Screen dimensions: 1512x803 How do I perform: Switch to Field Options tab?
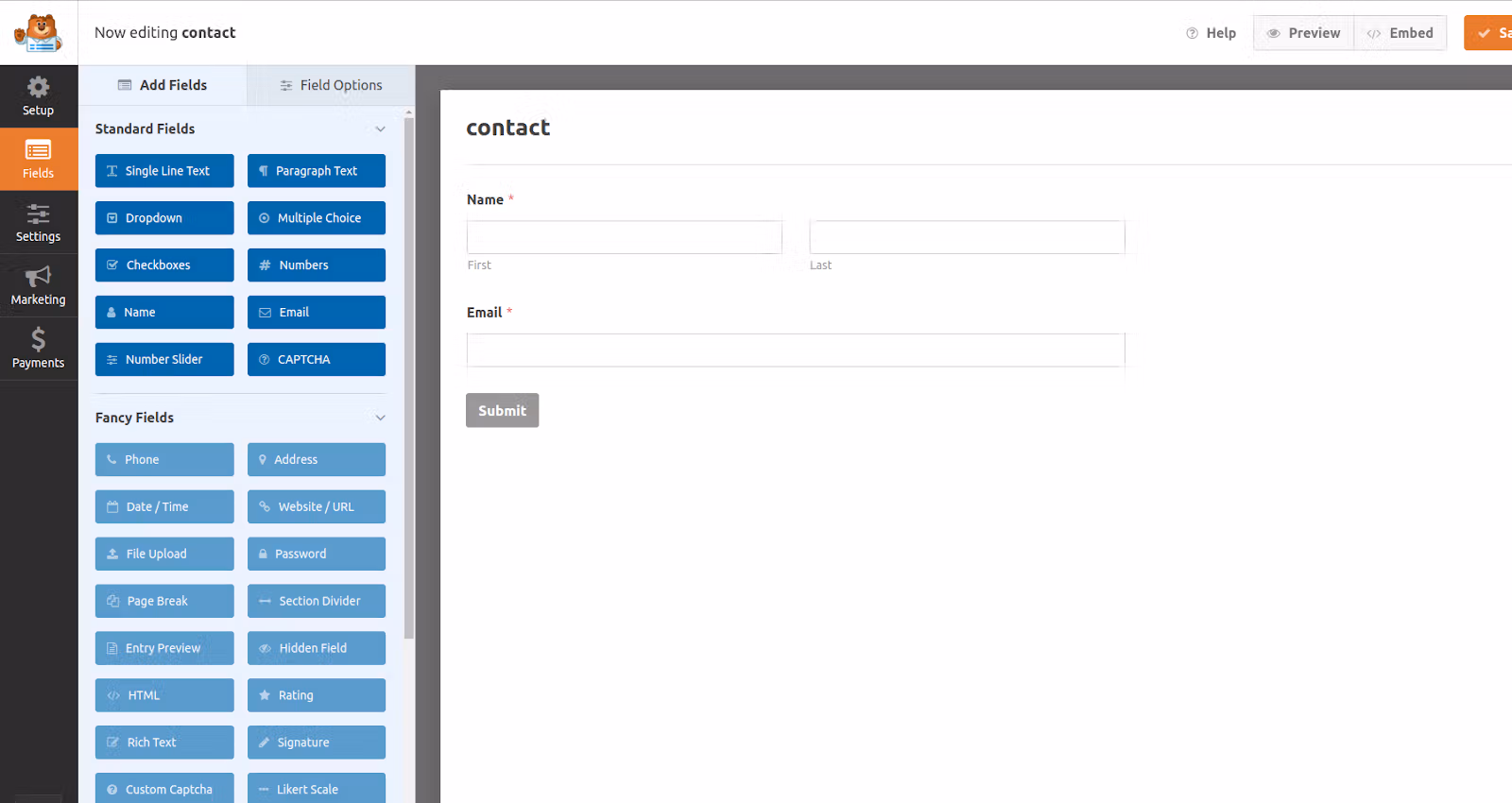point(331,85)
